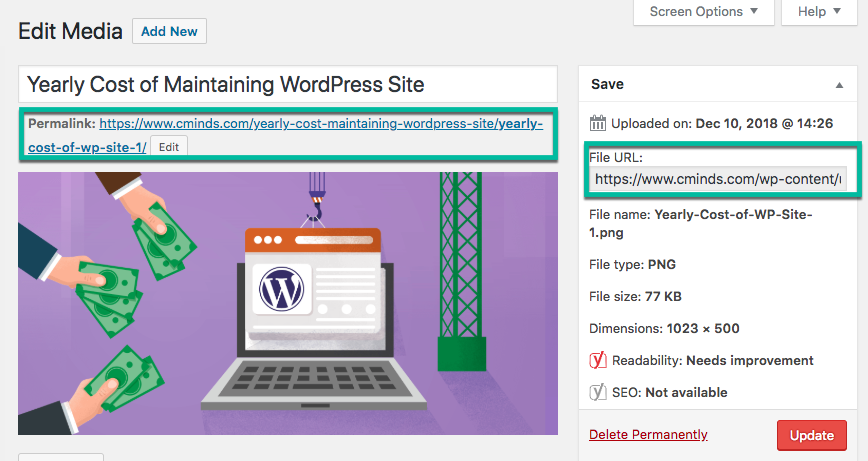Screen dimensions: 868x461
Task: Click the Edit Media heading
Action: click(x=70, y=32)
